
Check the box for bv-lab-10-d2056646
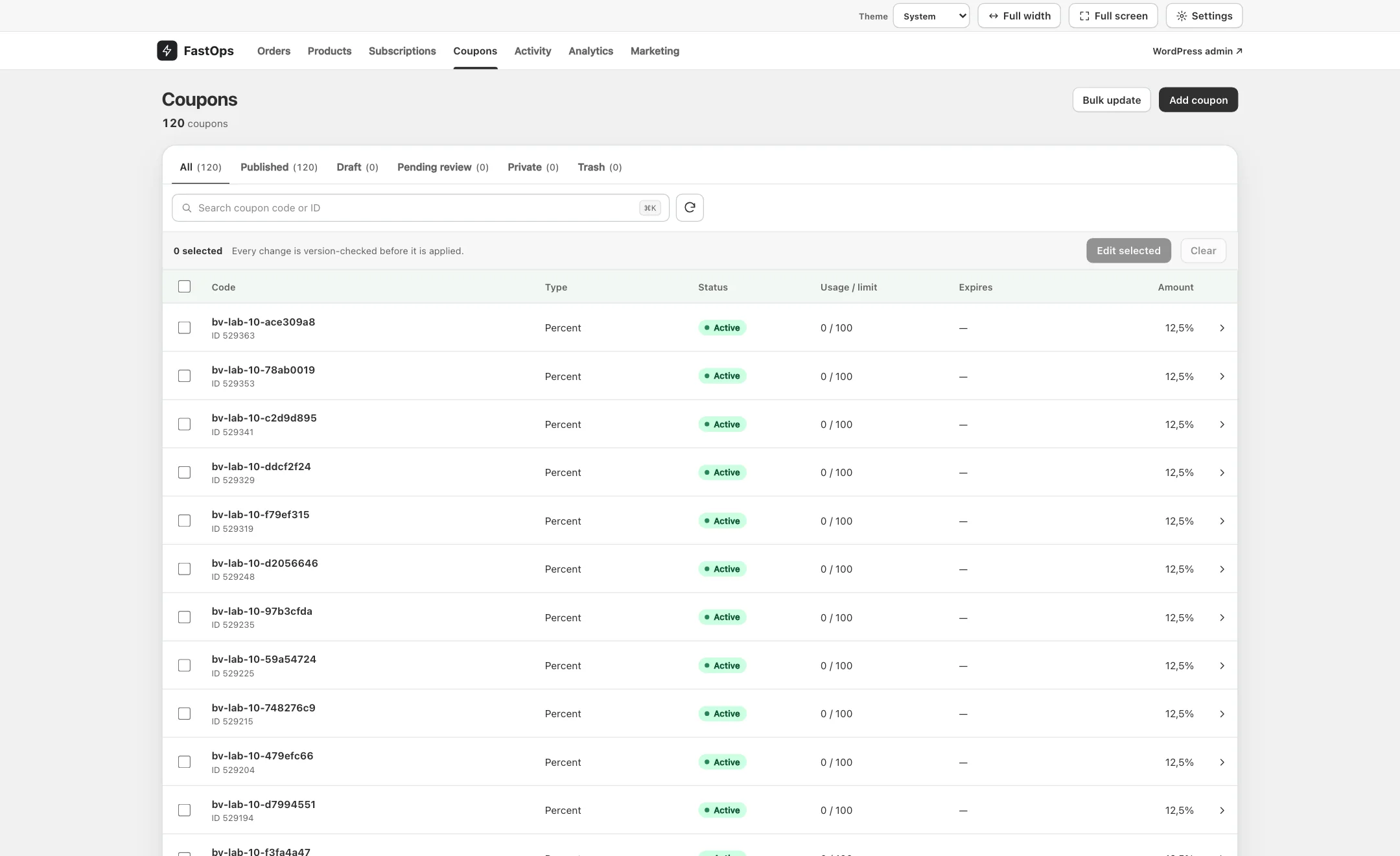pos(185,569)
